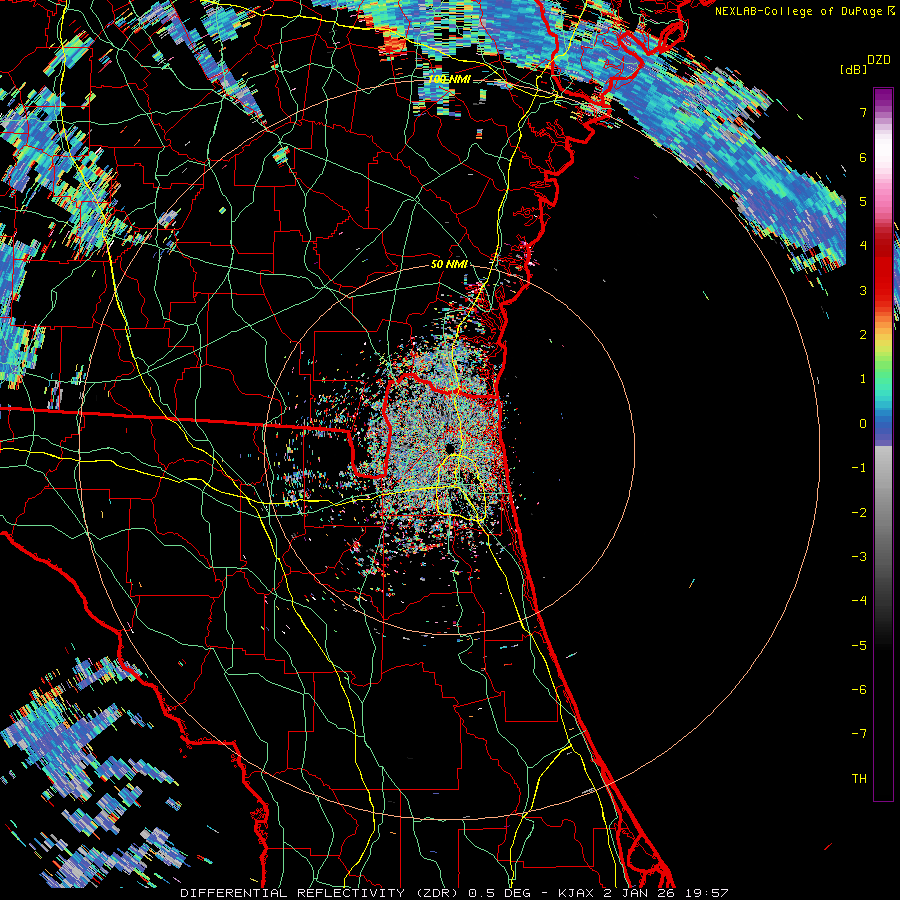Click the -4 value on the color scale
This screenshot has height=900, width=900.
tap(859, 601)
